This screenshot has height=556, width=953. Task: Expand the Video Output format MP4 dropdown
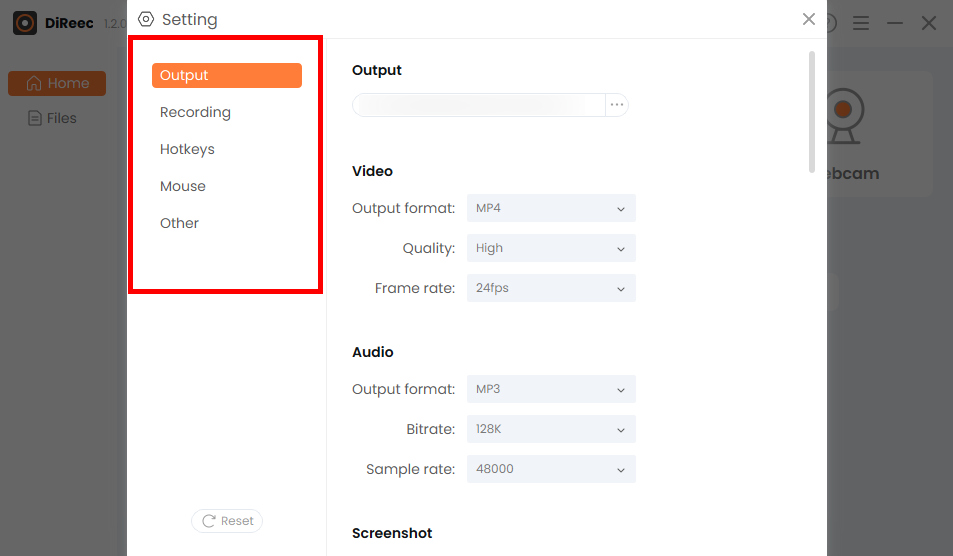pyautogui.click(x=551, y=209)
